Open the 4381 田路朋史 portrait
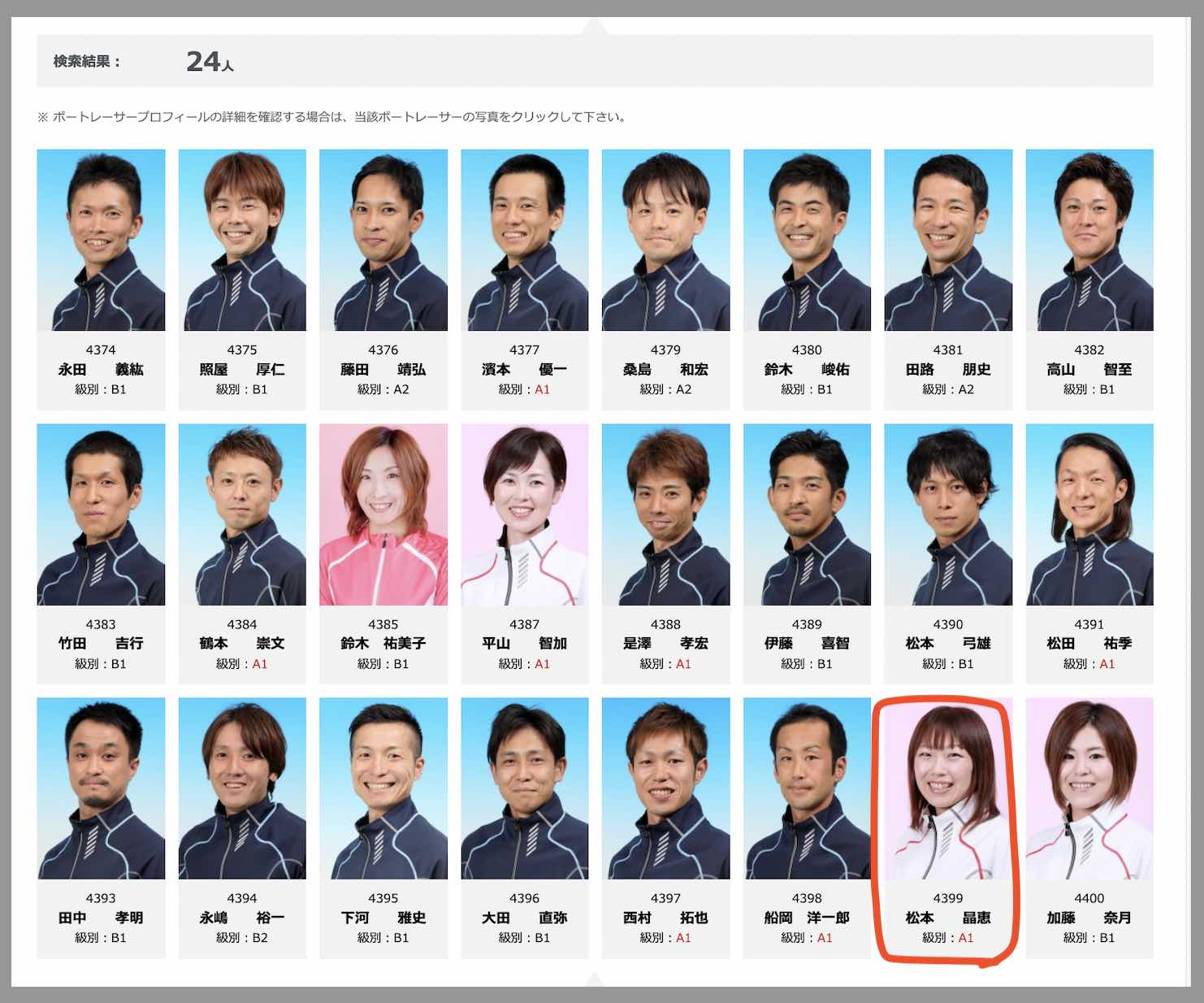Screen dimensions: 1204x1003 pos(948,240)
